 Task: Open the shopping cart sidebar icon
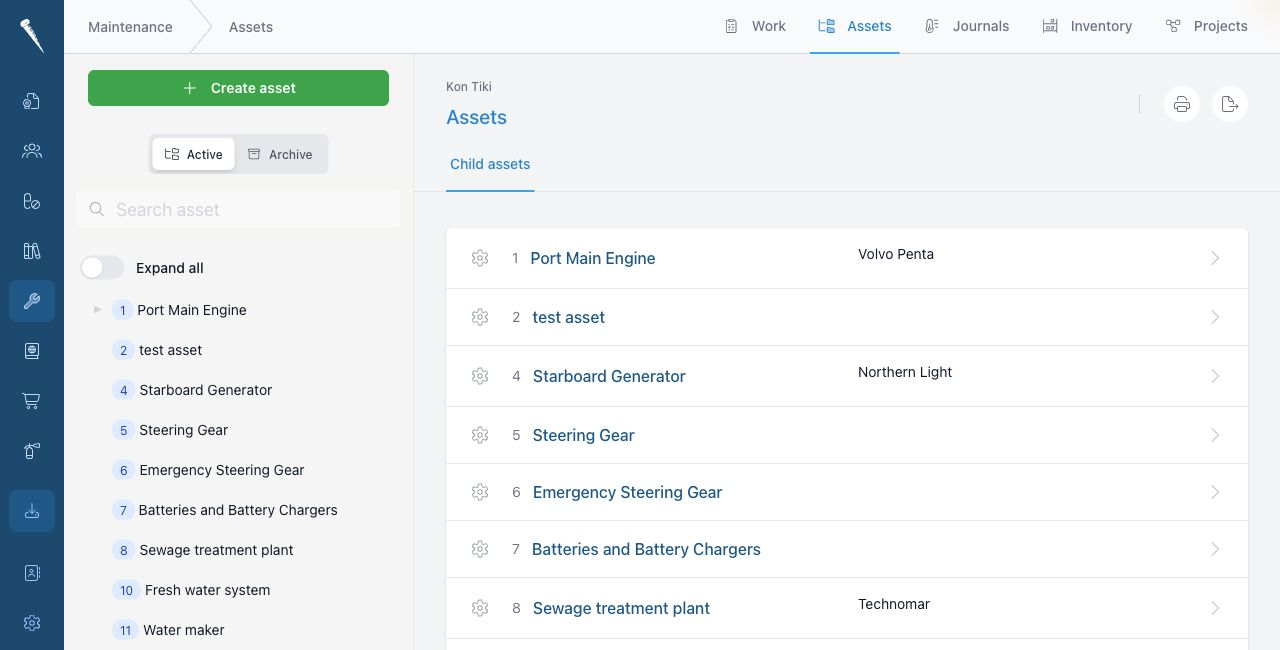point(32,401)
